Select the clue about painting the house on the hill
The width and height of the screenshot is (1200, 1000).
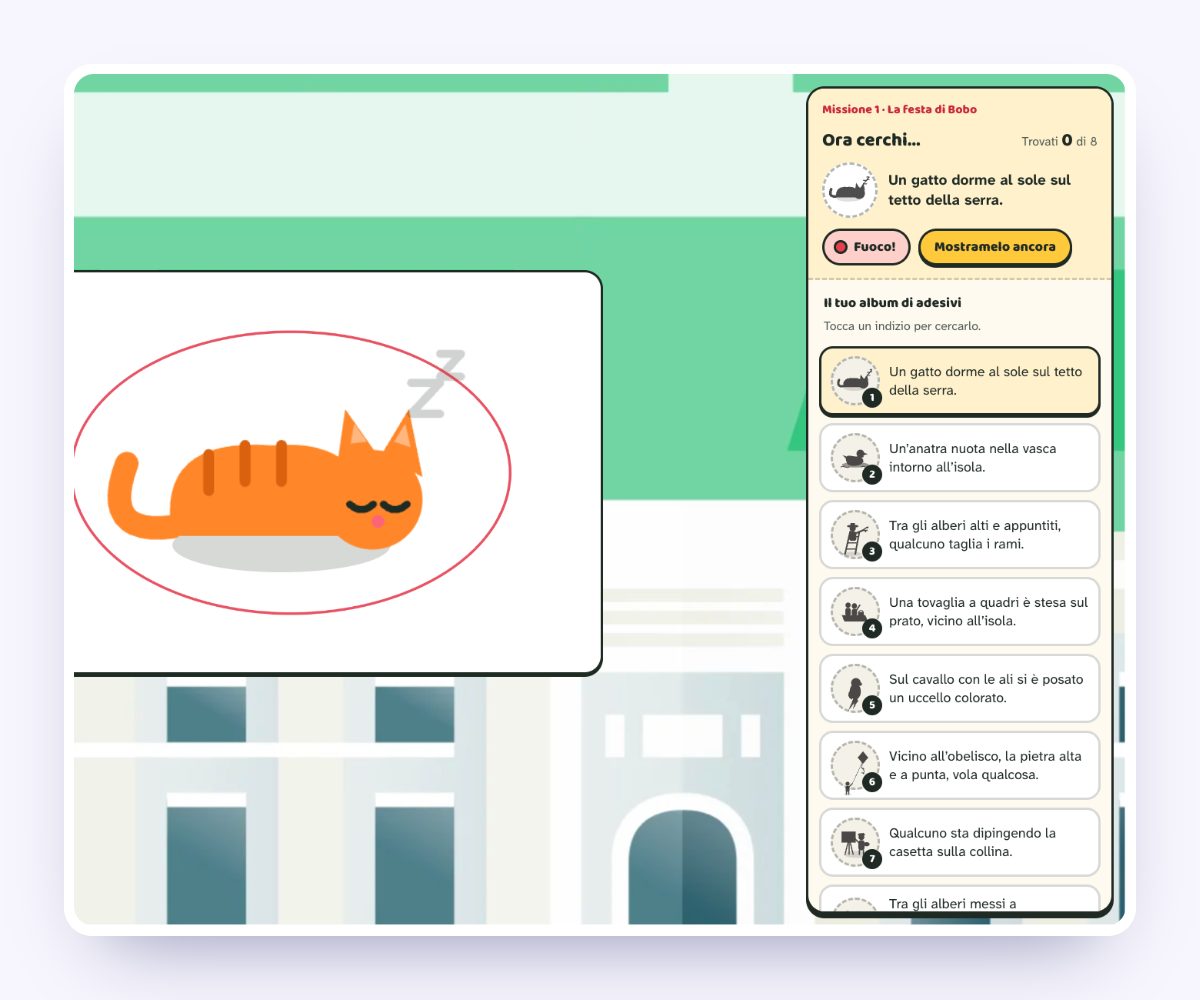(x=960, y=843)
